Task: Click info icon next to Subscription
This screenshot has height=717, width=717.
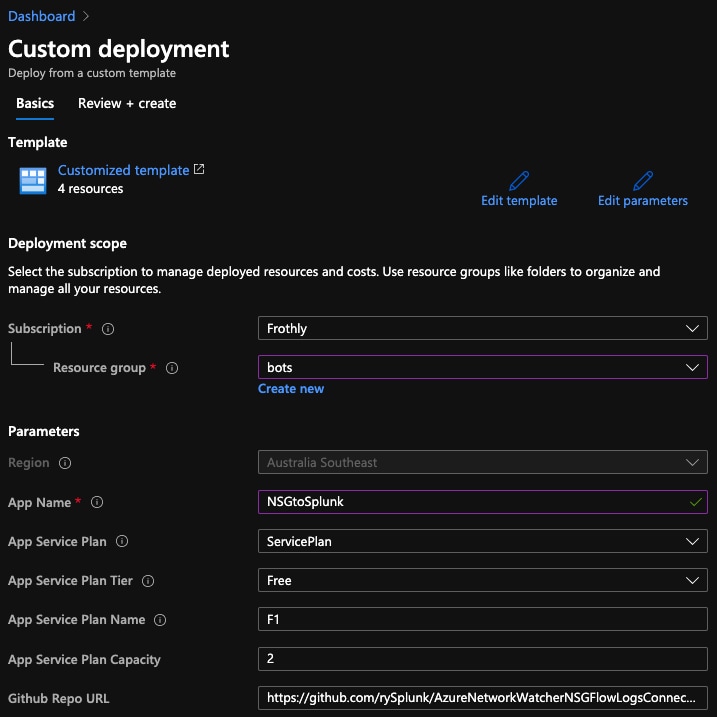Action: [108, 329]
